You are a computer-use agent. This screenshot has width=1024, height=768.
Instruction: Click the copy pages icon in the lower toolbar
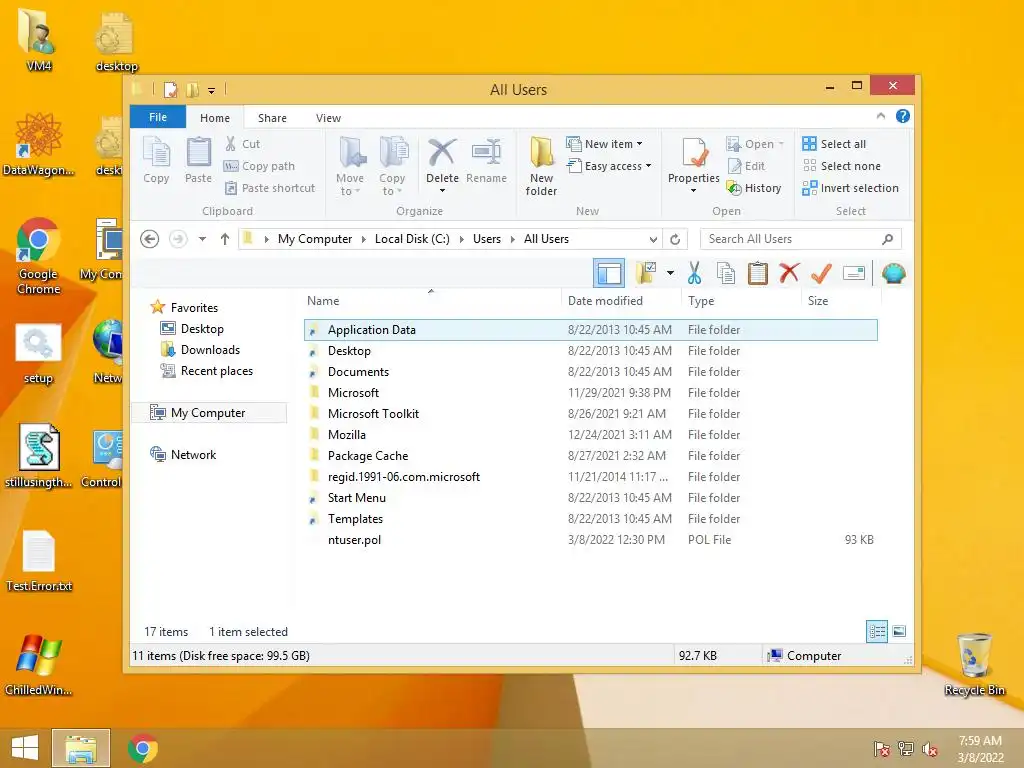coord(726,273)
